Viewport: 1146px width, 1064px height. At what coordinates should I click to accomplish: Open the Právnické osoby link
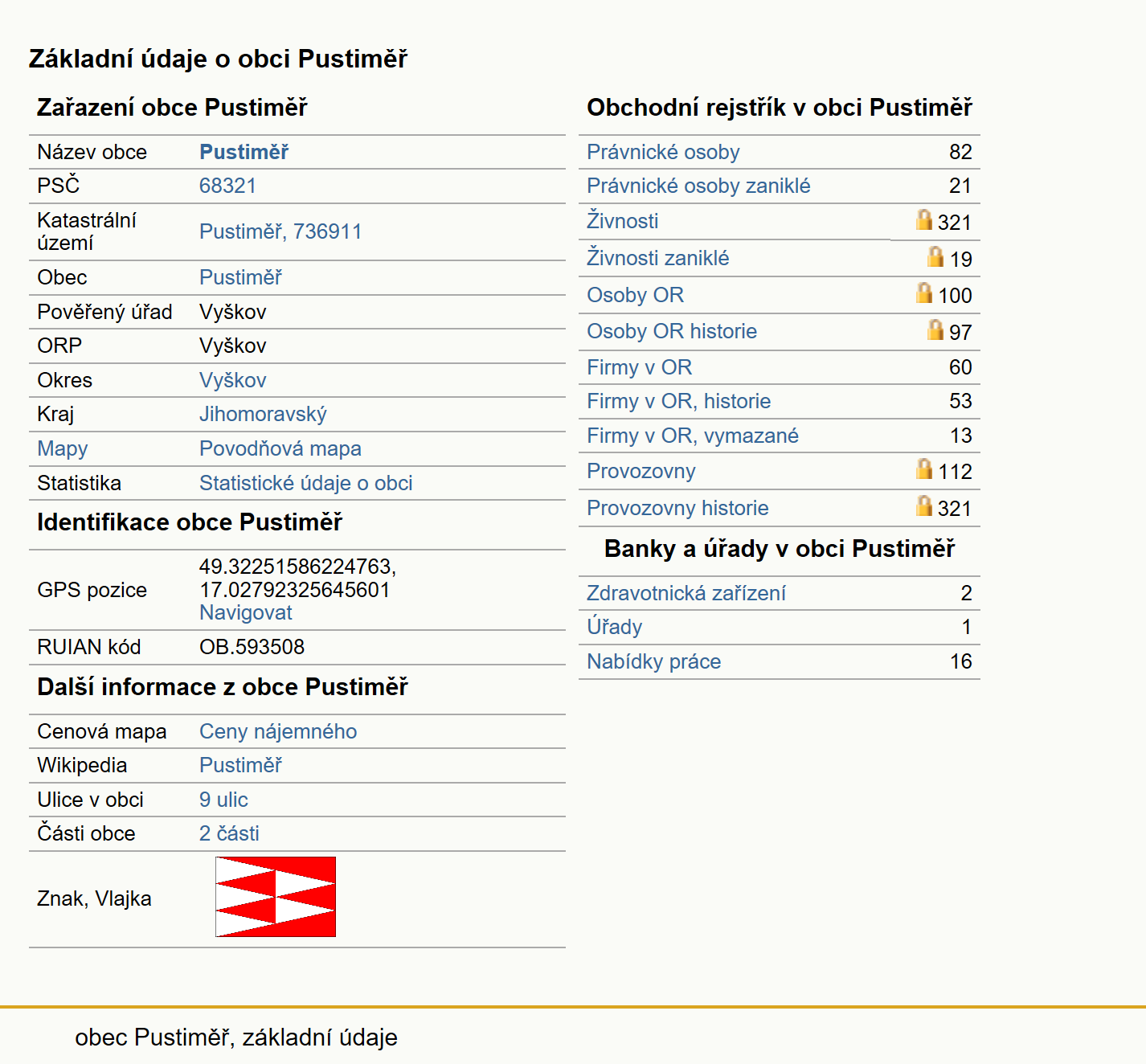(663, 152)
